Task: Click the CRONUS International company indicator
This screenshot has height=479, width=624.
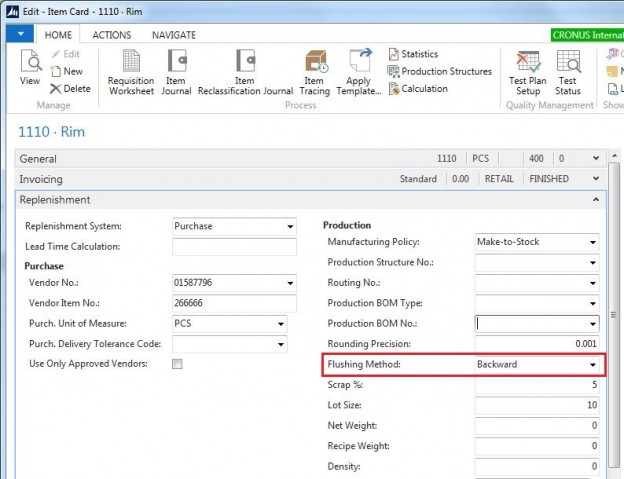Action: 587,35
